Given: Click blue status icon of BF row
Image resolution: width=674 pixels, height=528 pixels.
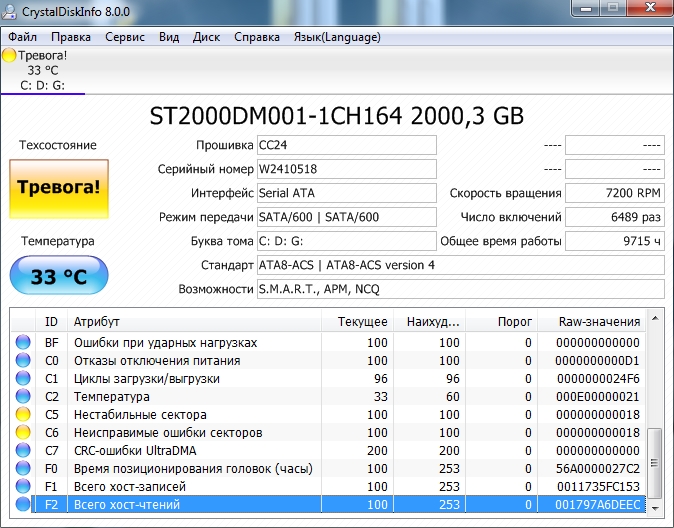Looking at the screenshot, I should [23, 342].
